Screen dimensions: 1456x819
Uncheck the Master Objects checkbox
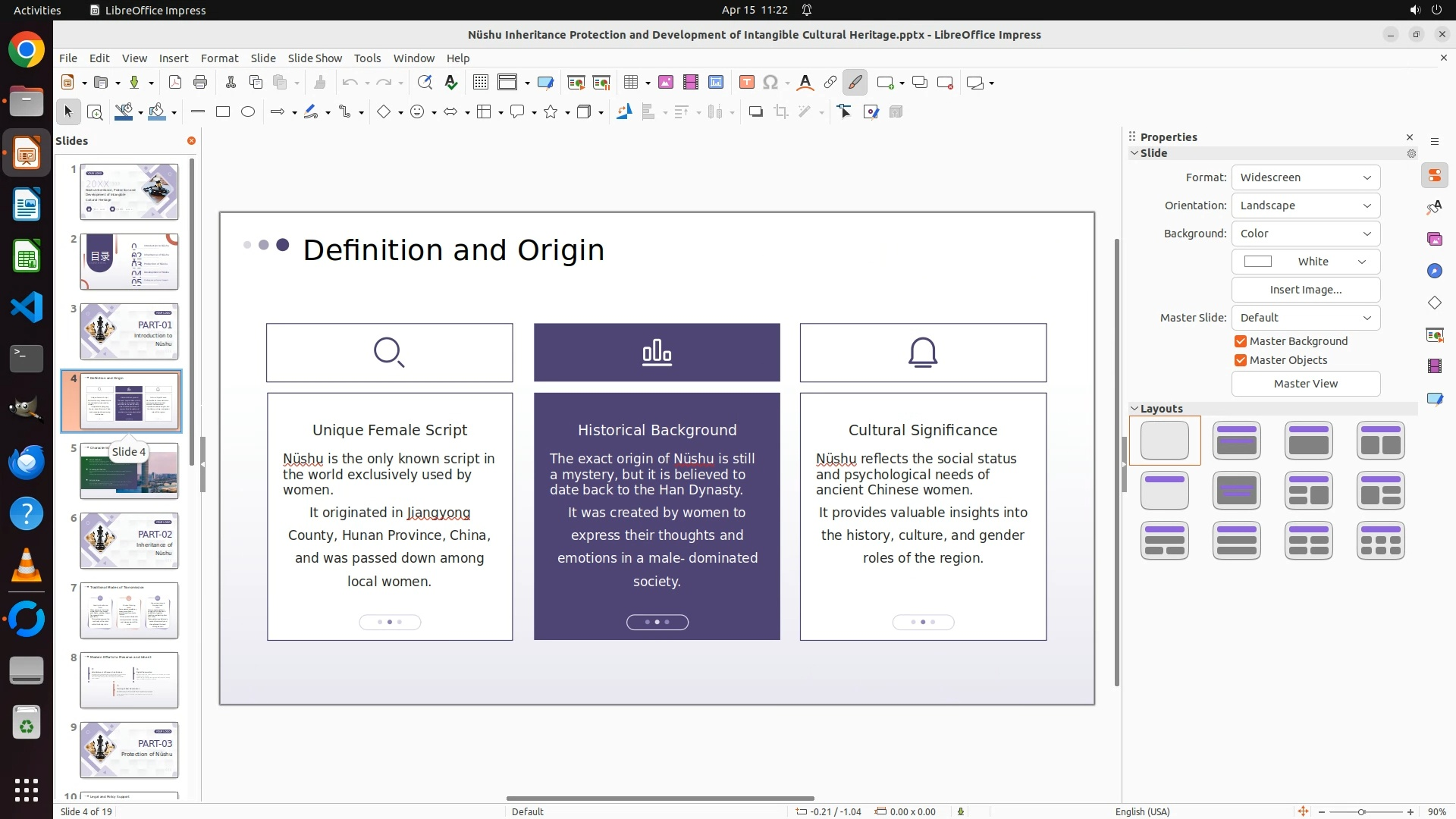[x=1241, y=360]
